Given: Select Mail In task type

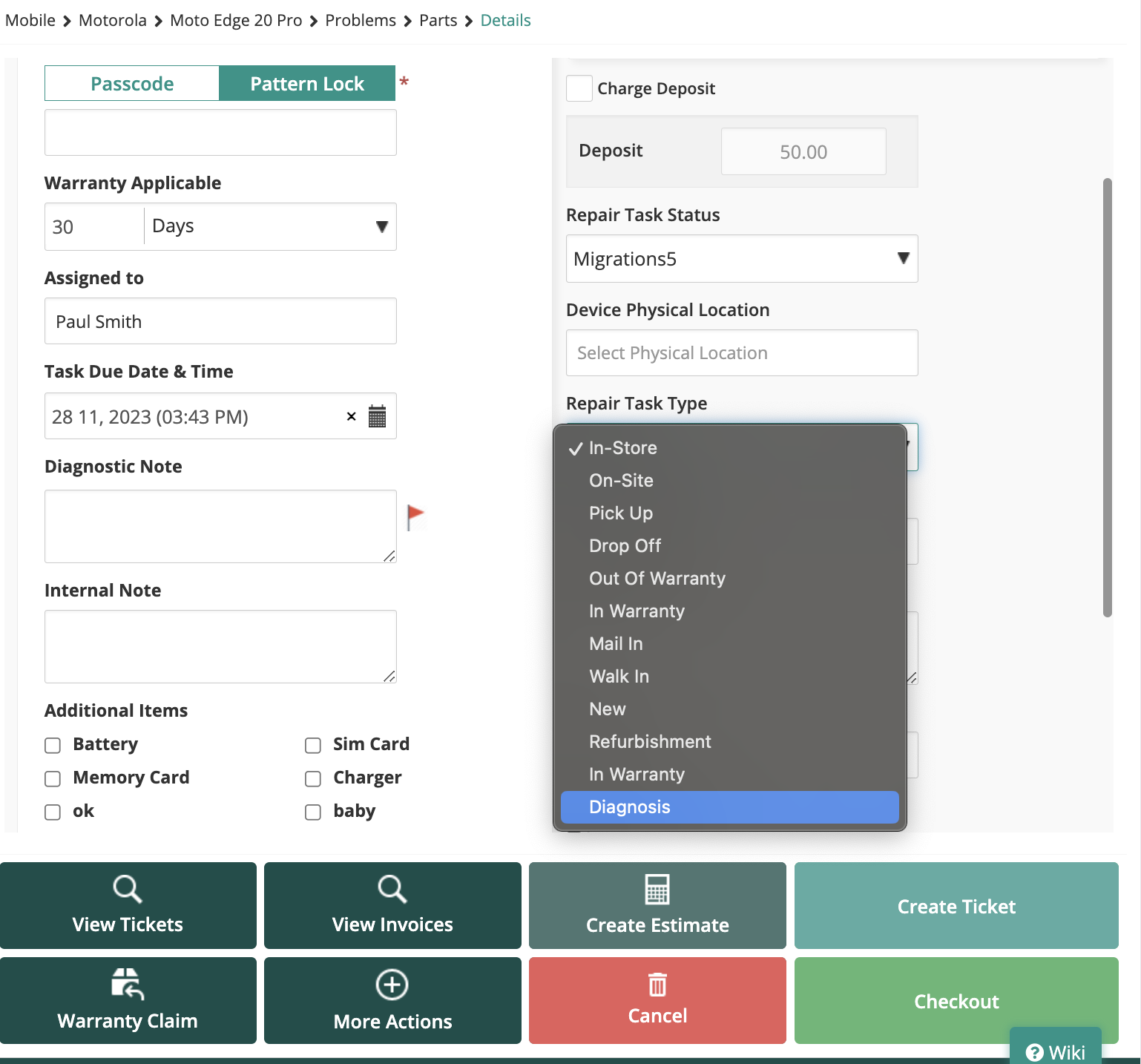Looking at the screenshot, I should (730, 643).
